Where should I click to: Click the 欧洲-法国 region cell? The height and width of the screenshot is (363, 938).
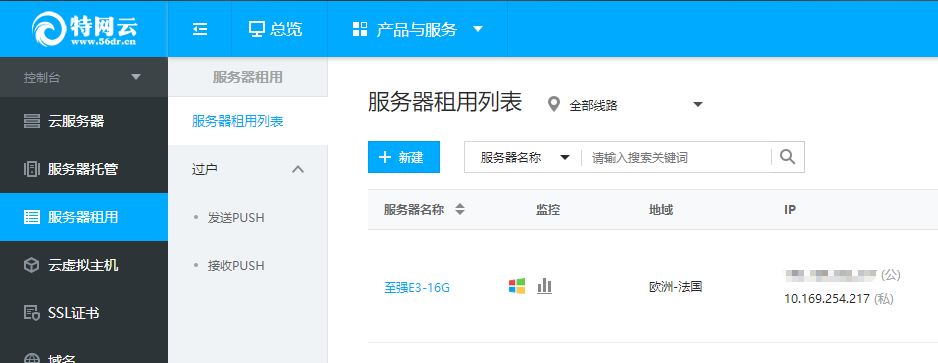tap(675, 286)
